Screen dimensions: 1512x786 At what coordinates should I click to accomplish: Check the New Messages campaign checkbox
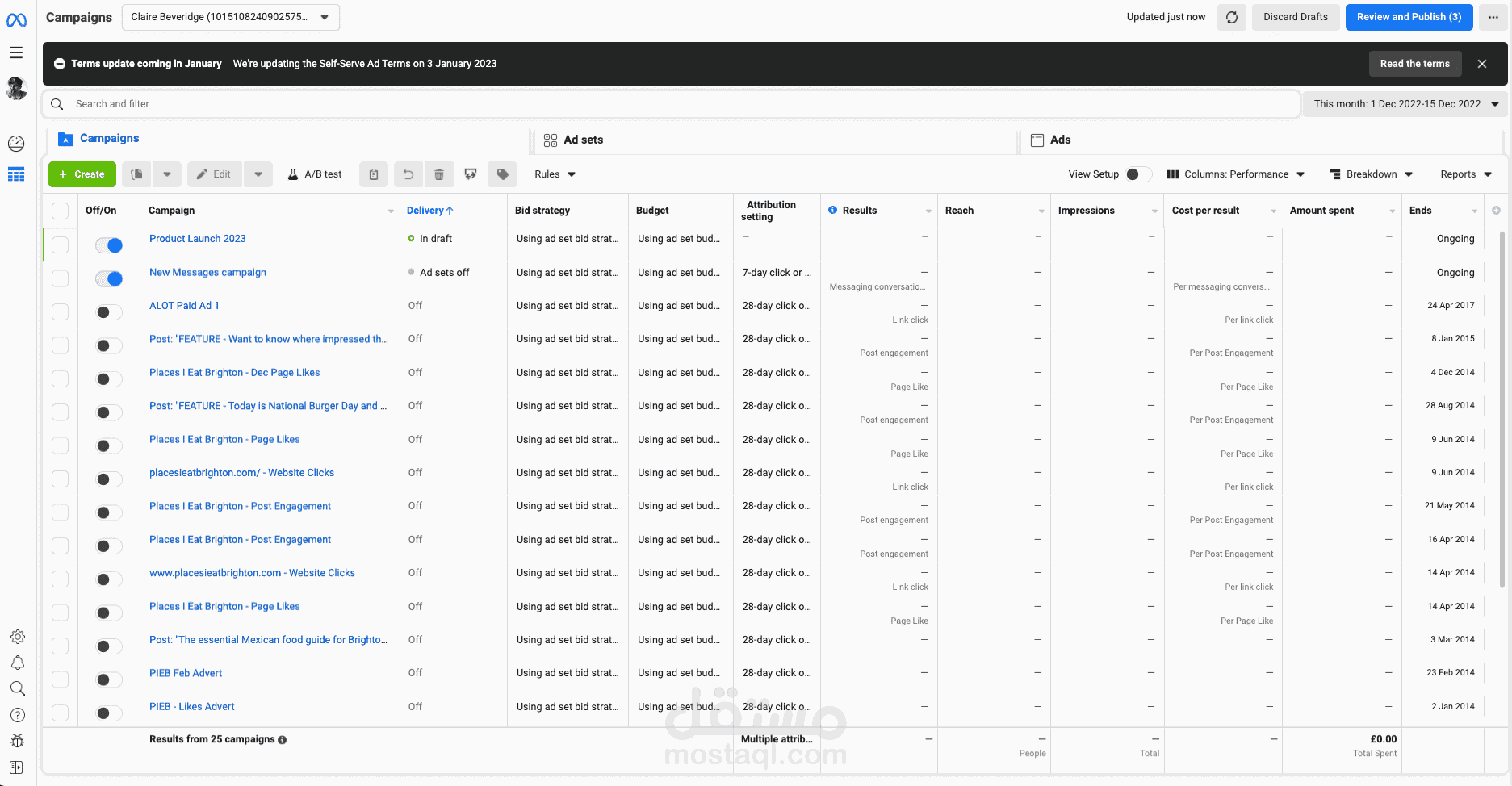61,278
